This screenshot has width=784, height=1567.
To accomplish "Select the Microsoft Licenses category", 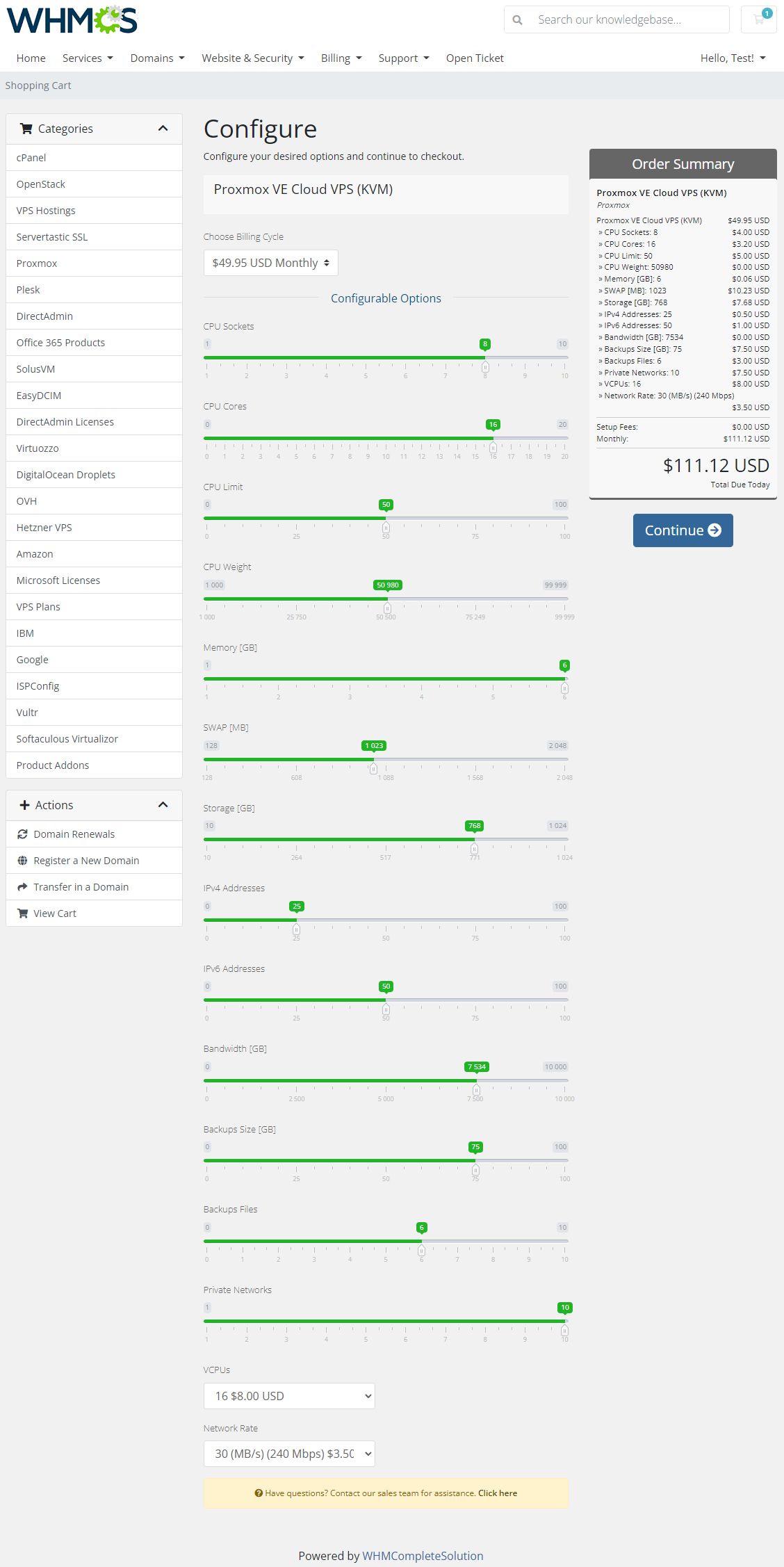I will click(x=94, y=580).
